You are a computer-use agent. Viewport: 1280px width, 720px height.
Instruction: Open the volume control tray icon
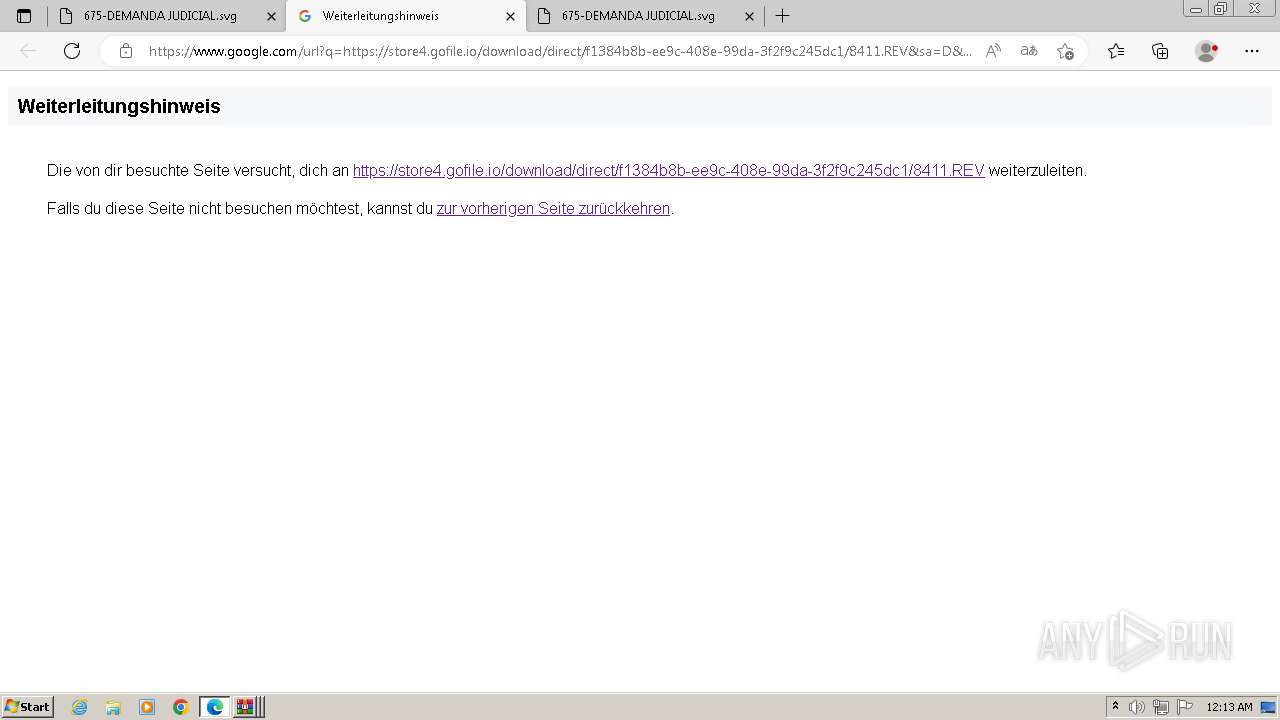pyautogui.click(x=1137, y=707)
